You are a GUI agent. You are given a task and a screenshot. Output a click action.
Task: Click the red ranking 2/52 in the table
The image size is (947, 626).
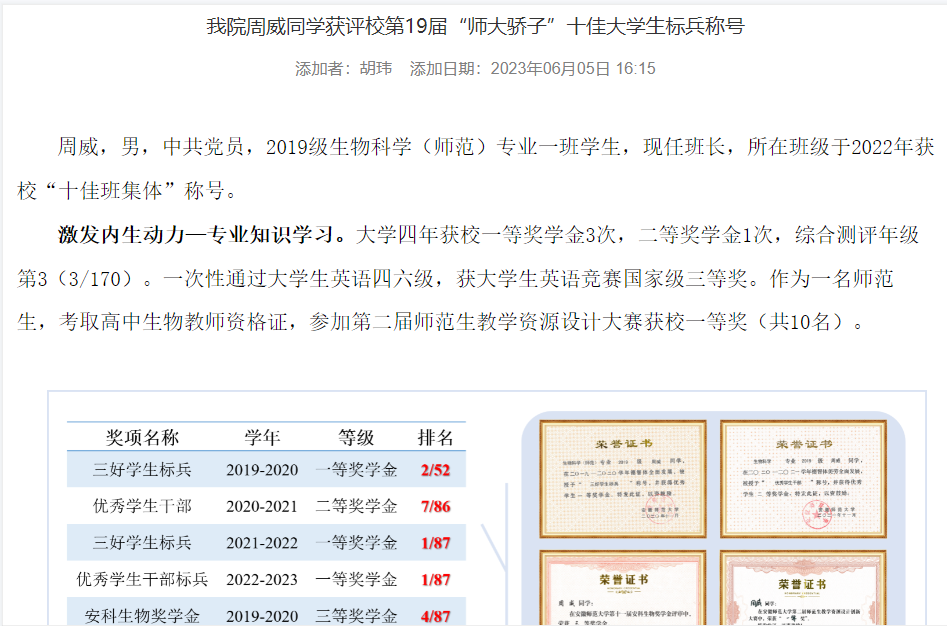tap(435, 470)
